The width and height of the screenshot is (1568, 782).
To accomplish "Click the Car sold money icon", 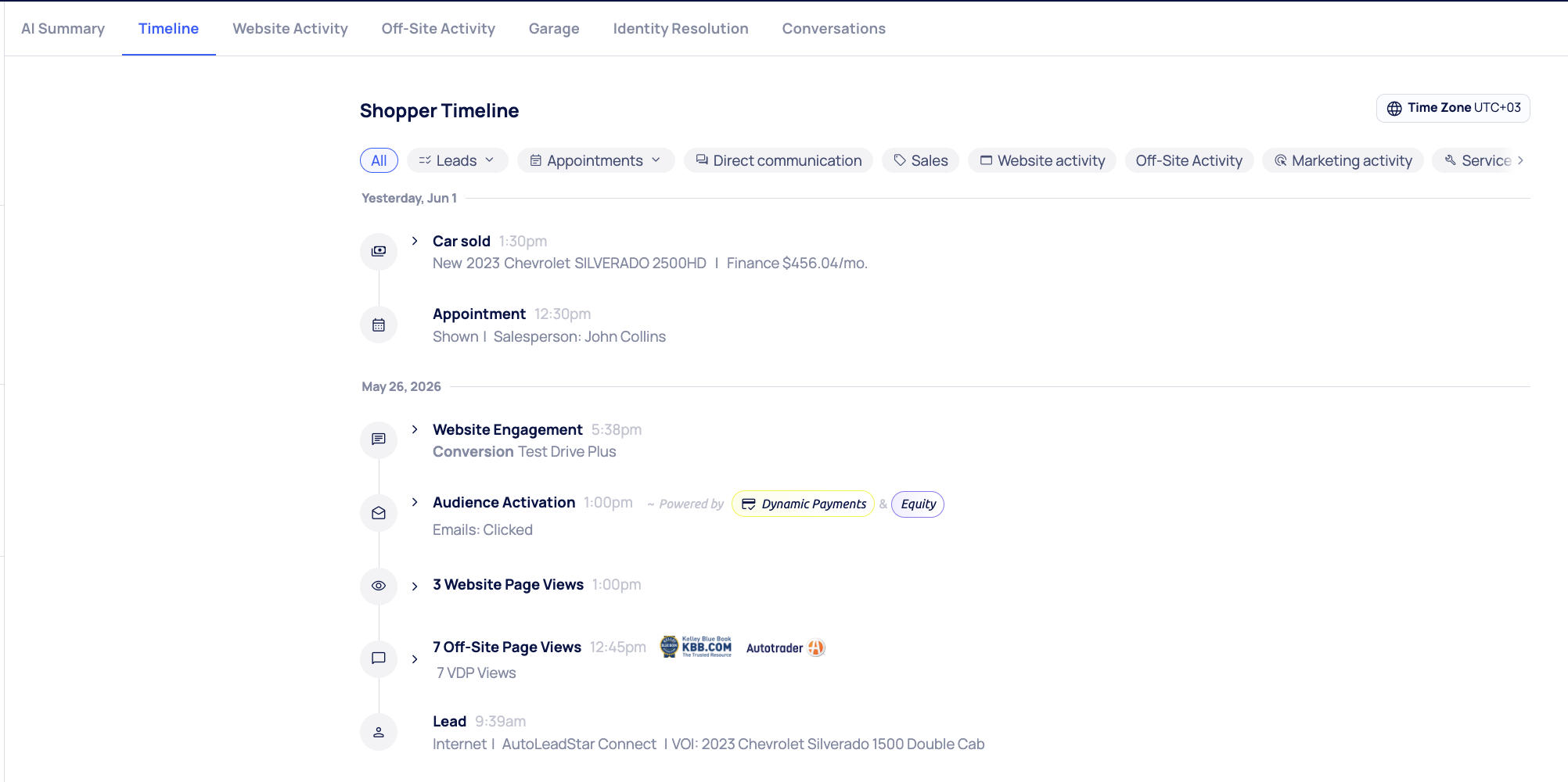I will point(379,251).
